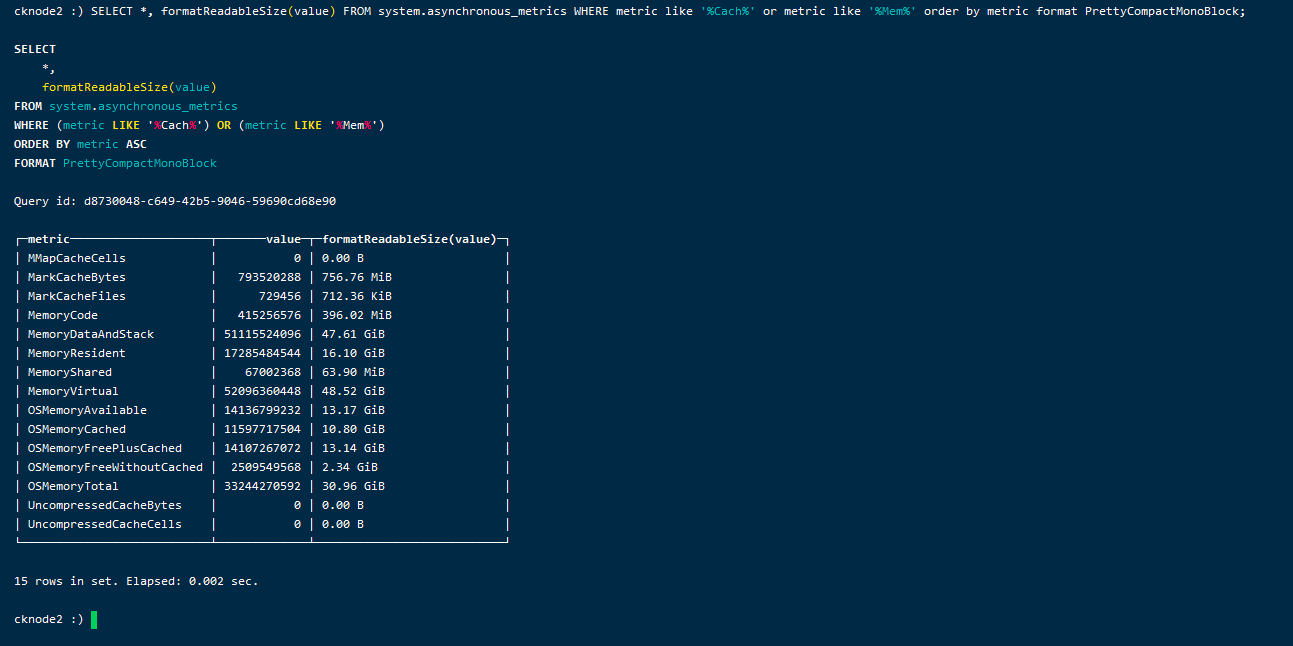Click the MemoryShared metric name
The image size is (1293, 646).
[70, 372]
